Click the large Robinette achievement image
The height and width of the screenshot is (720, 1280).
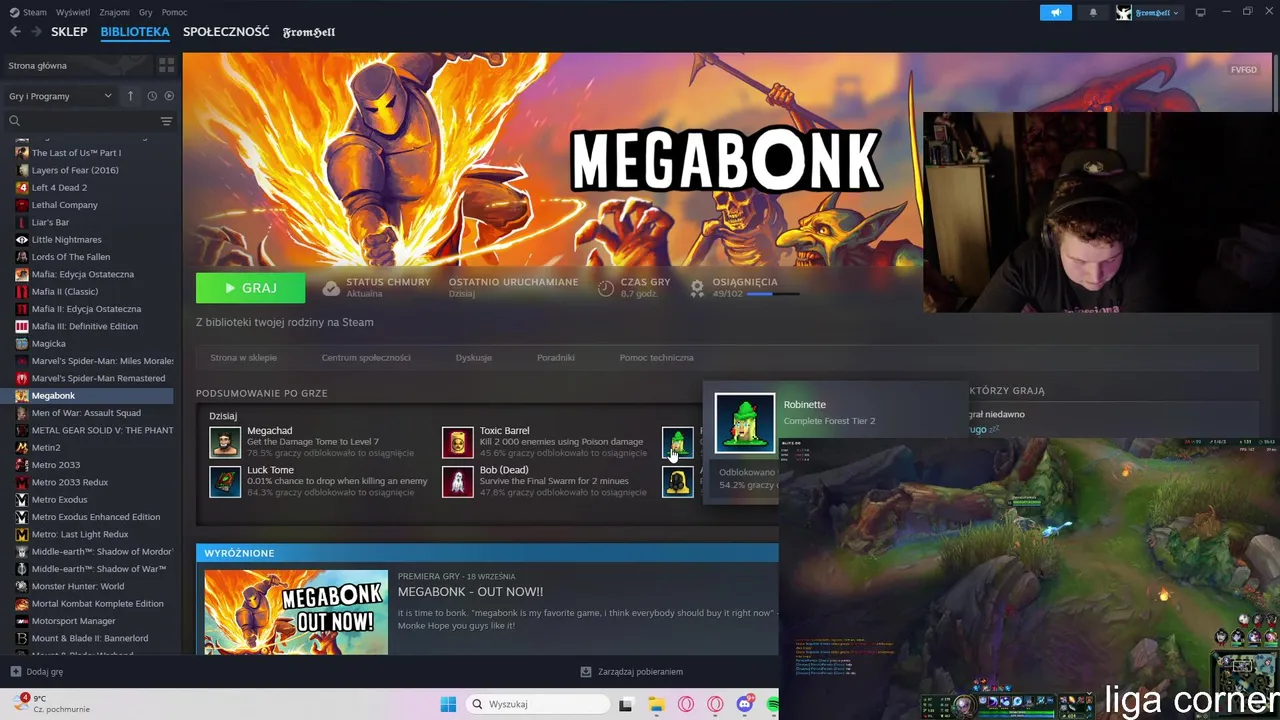745,422
